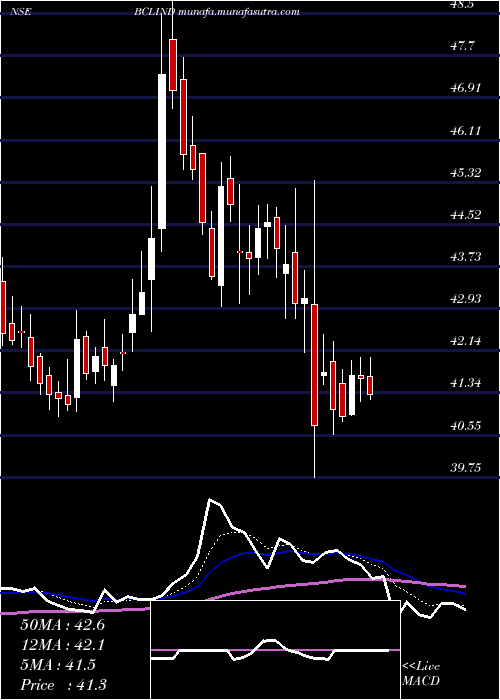Screen dimensions: 500x700
Task: Click the 50MA : 42.6 reading
Action: point(62,625)
